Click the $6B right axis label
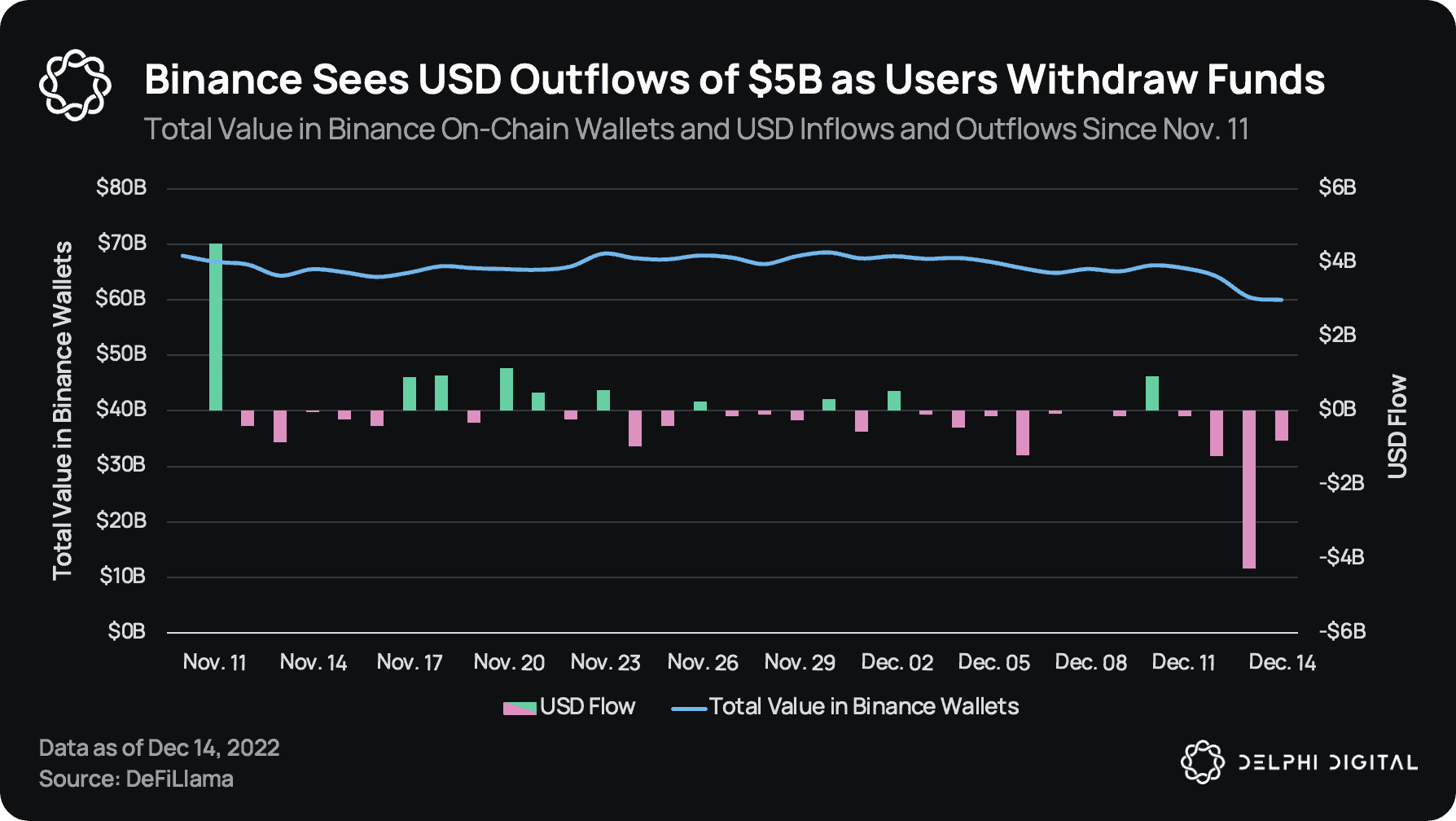Viewport: 1456px width, 821px height. (1337, 187)
